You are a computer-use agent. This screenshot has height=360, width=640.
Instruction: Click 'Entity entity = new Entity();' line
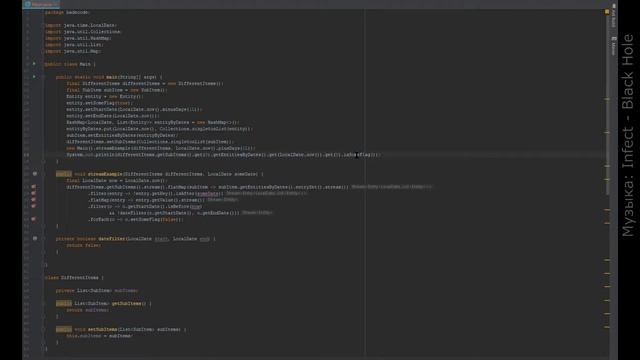click(x=105, y=96)
